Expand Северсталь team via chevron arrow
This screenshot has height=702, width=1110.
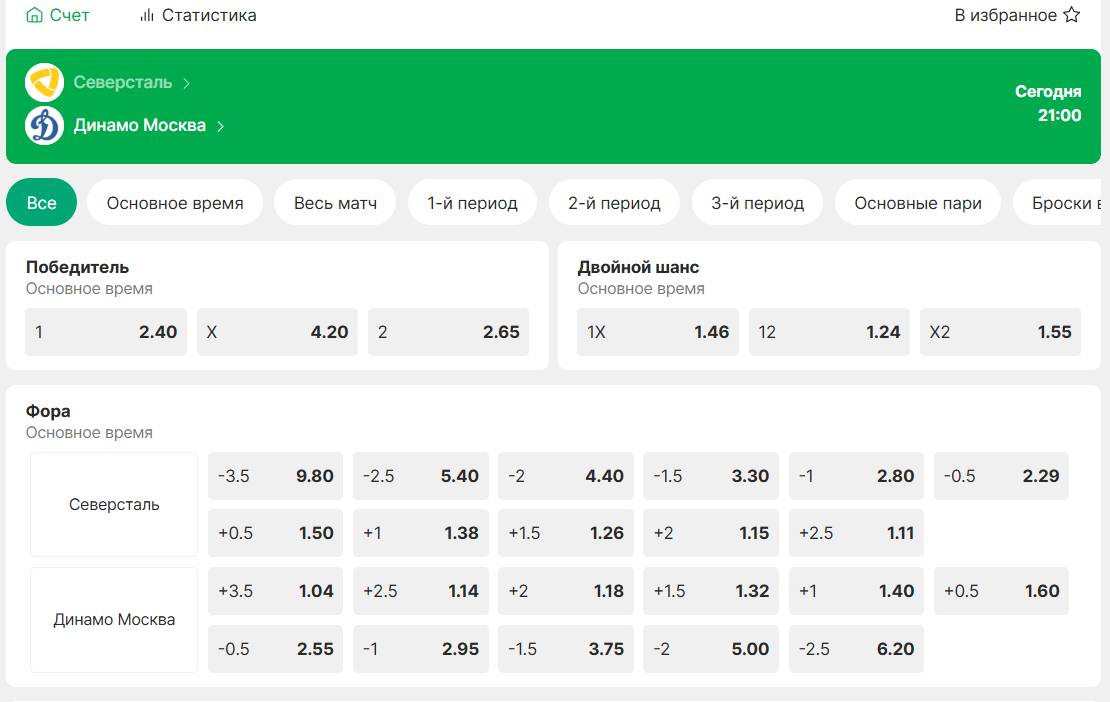[x=187, y=83]
